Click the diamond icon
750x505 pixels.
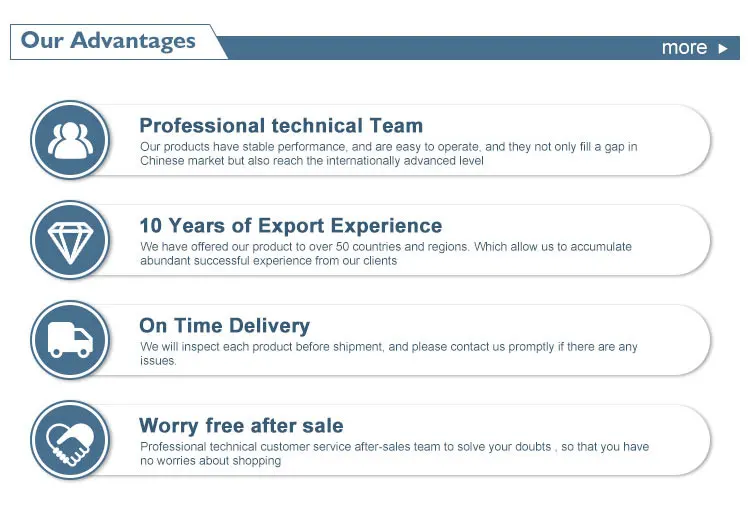click(x=70, y=240)
